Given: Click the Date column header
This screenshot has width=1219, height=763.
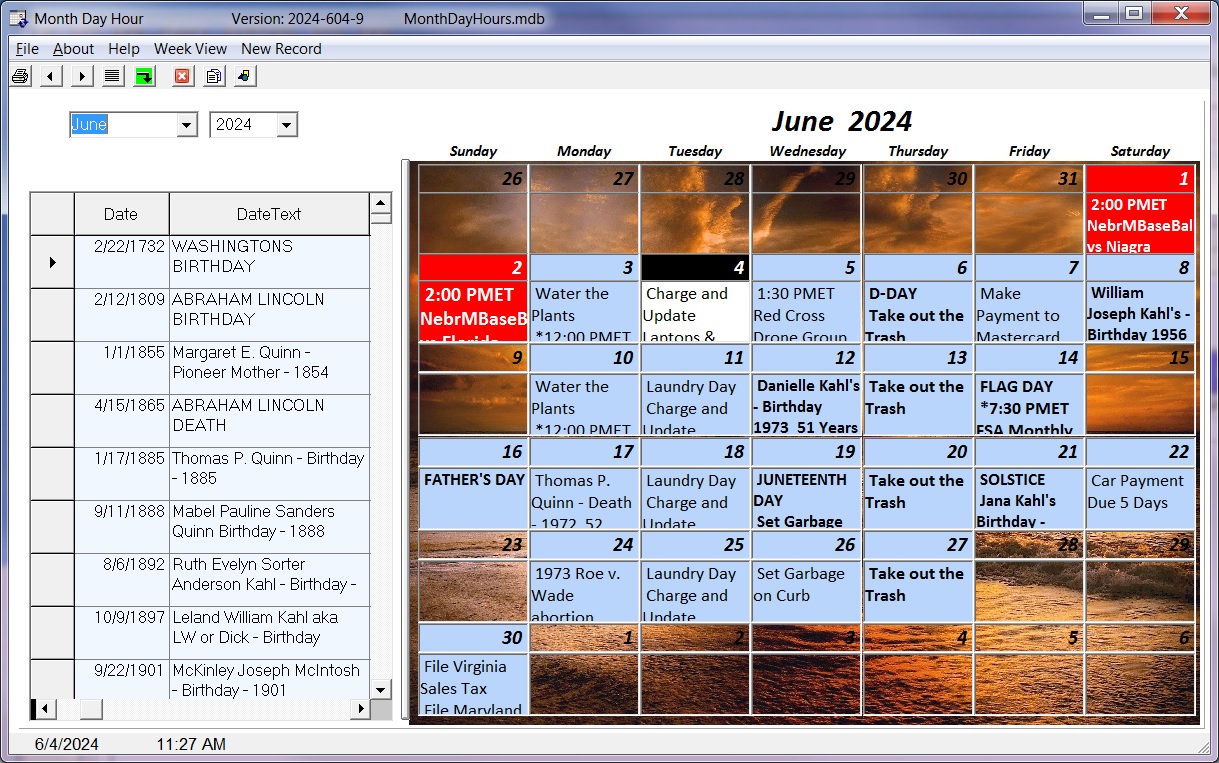Looking at the screenshot, I should pos(121,214).
